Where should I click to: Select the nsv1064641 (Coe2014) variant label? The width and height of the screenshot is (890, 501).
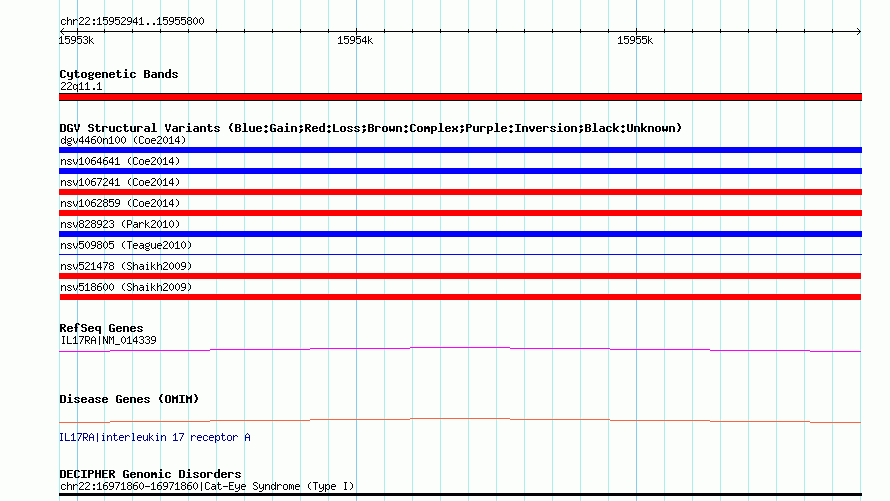(120, 161)
